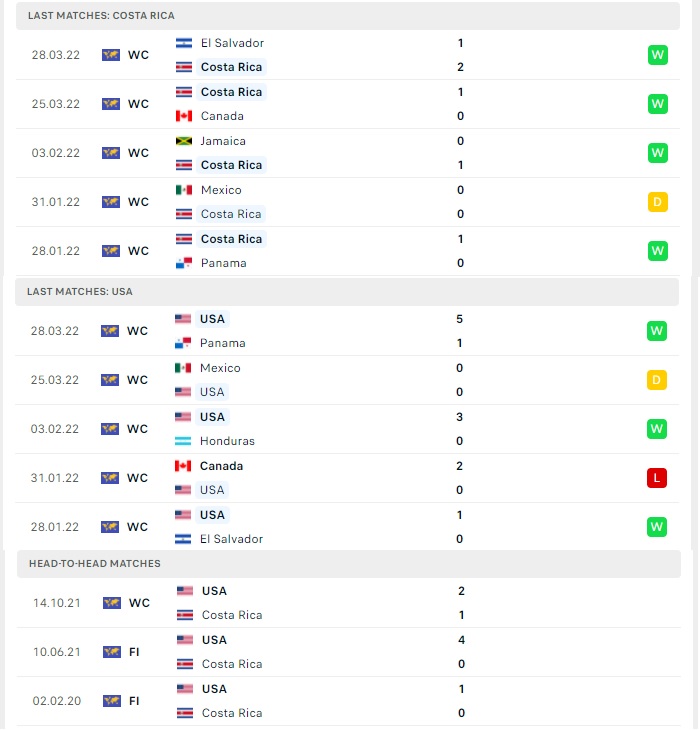Image resolution: width=700 pixels, height=730 pixels.
Task: Open the 14.10.21 USA vs Costa Rica match row
Action: pos(349,603)
